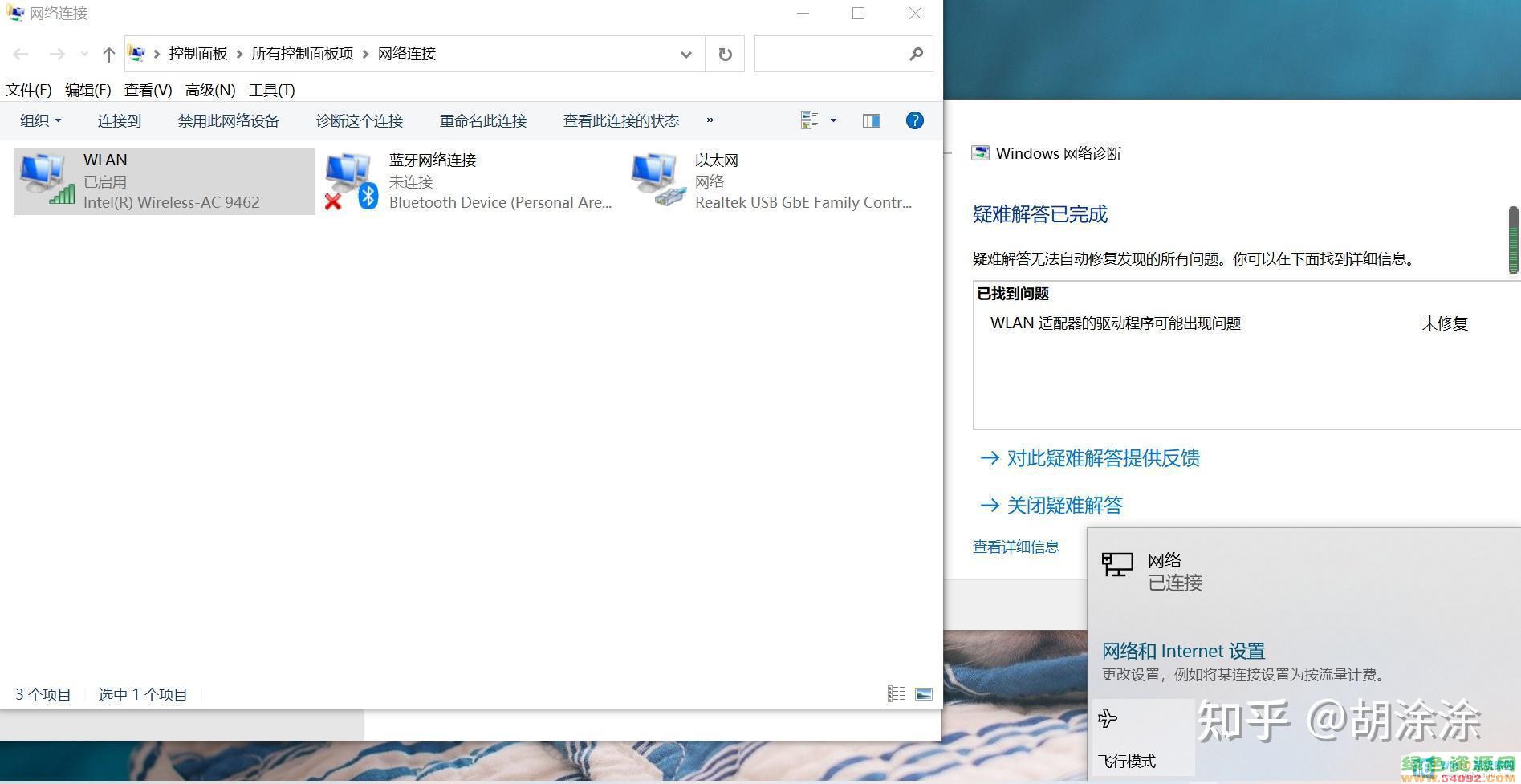This screenshot has width=1521, height=784.
Task: Open the 查看(V) menu
Action: pos(148,90)
